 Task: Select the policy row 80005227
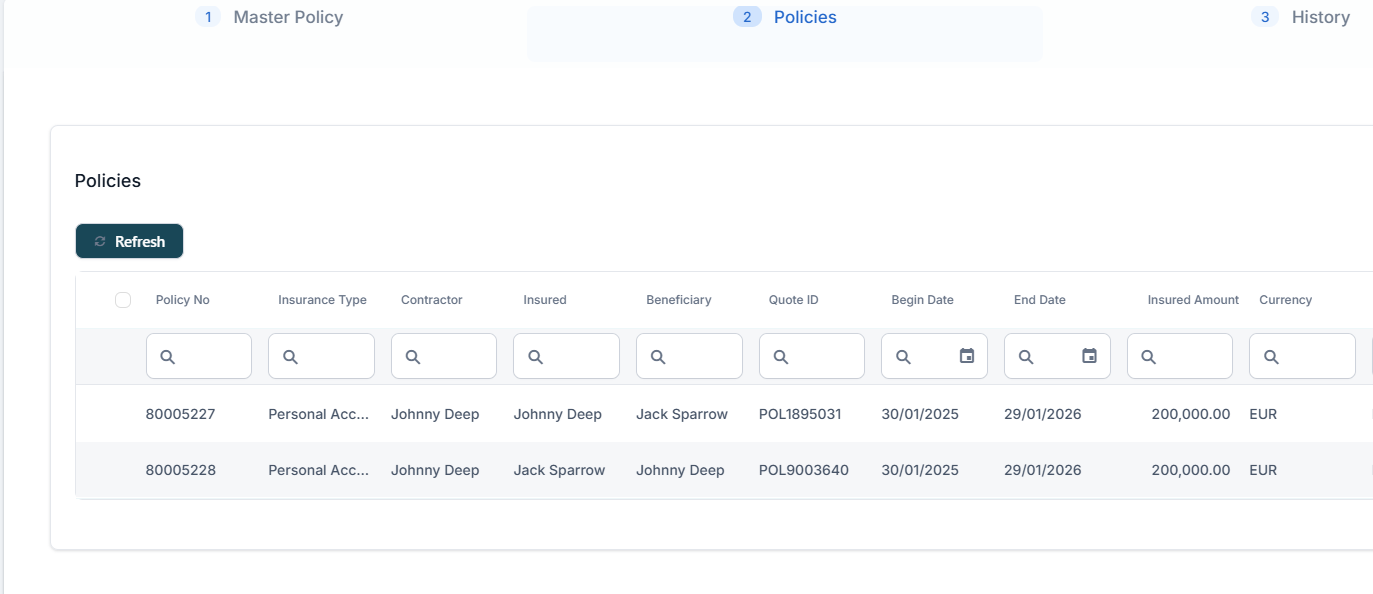180,414
